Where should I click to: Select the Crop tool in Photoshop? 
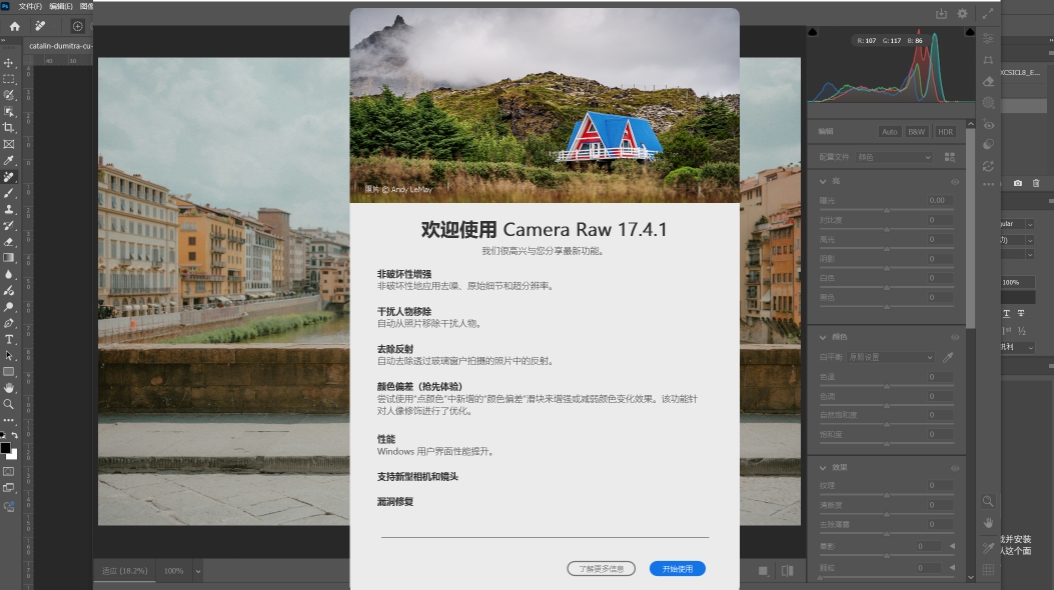pyautogui.click(x=9, y=128)
